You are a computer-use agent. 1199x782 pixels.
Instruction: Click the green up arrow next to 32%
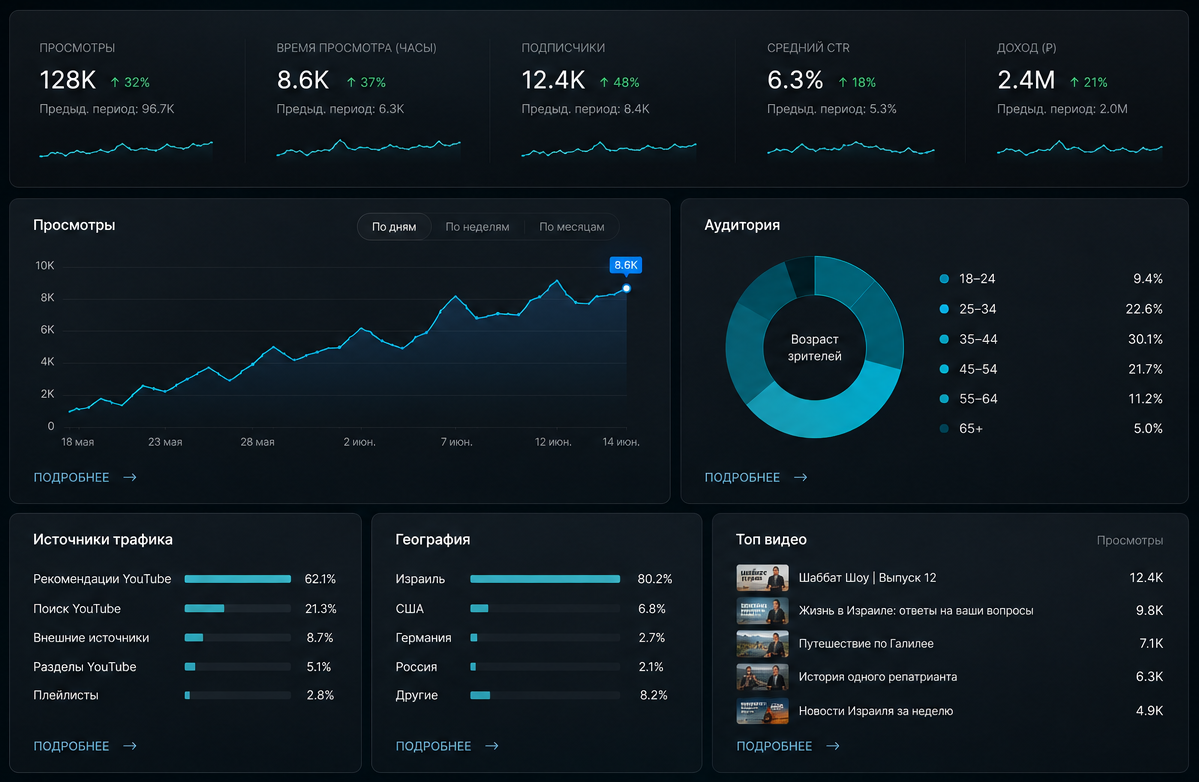[115, 82]
